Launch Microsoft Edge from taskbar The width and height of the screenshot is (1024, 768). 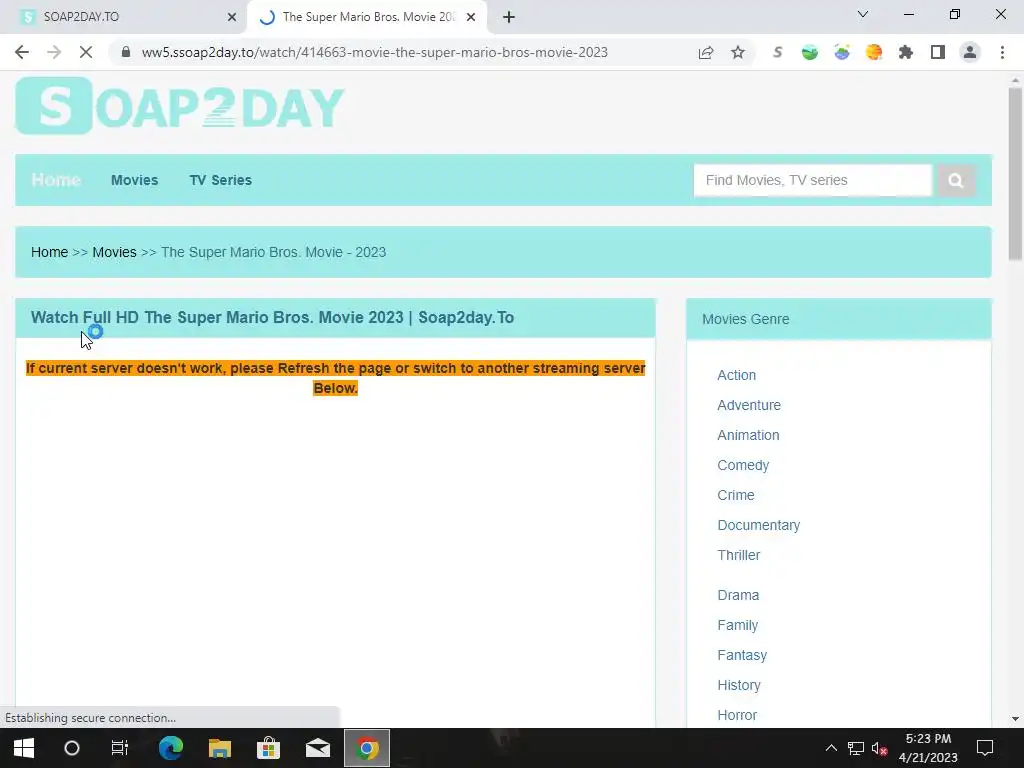171,748
